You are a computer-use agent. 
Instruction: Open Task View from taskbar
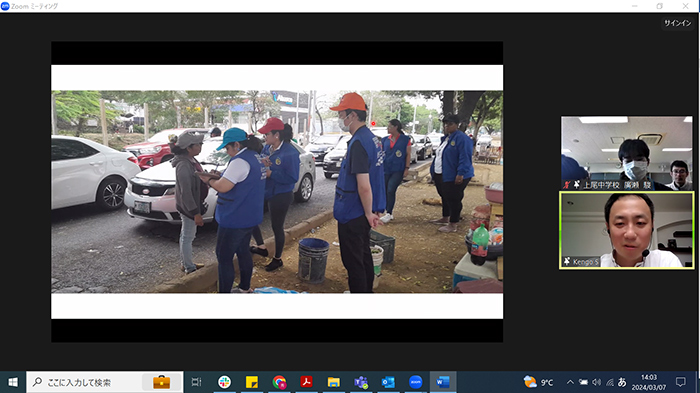[196, 382]
